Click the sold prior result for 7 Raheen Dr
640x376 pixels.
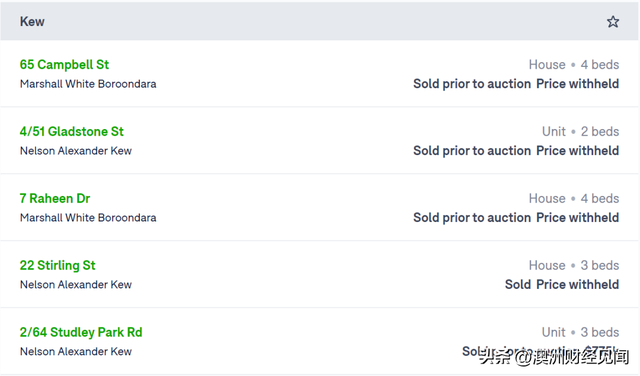point(516,218)
